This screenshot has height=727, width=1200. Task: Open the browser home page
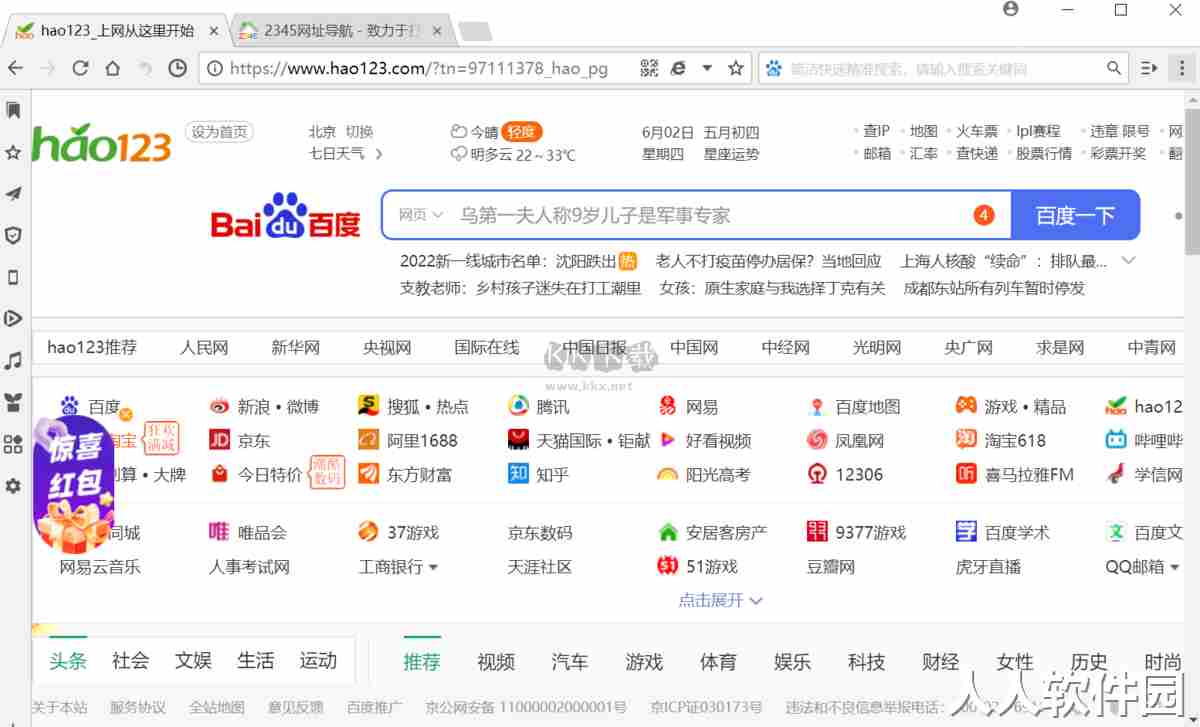click(x=113, y=68)
